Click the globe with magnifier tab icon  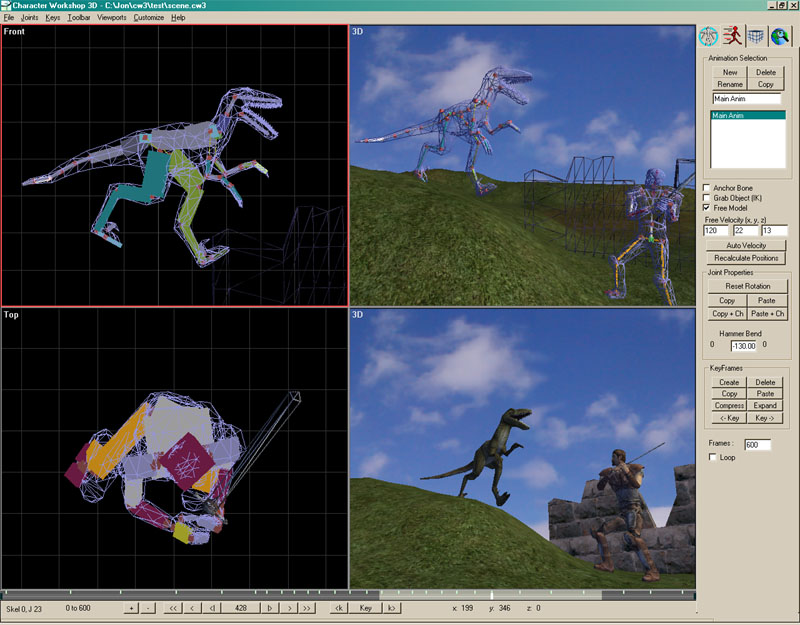click(781, 37)
